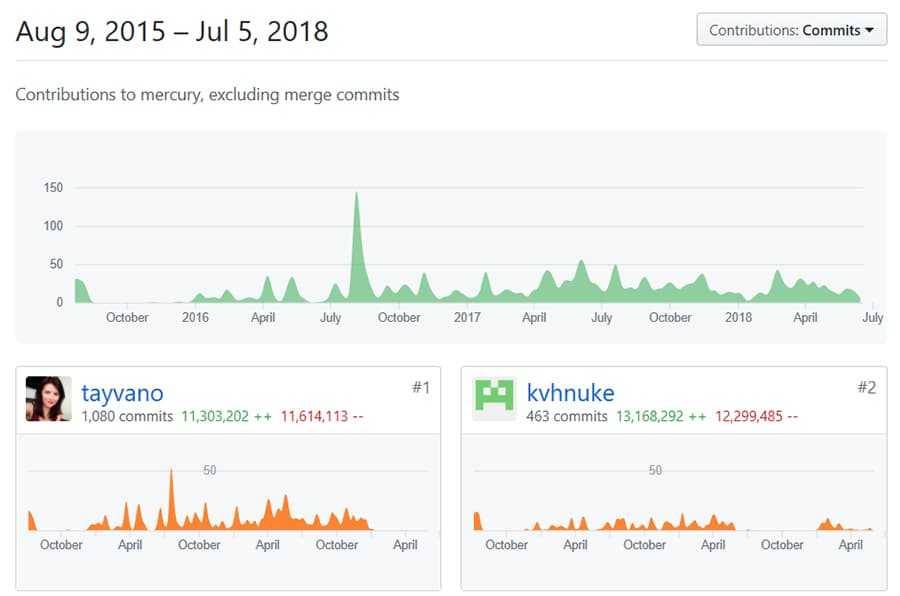Image resolution: width=900 pixels, height=596 pixels.
Task: Select the Aug 9, 2015 – Jul 5, 2018 heading
Action: pyautogui.click(x=170, y=31)
